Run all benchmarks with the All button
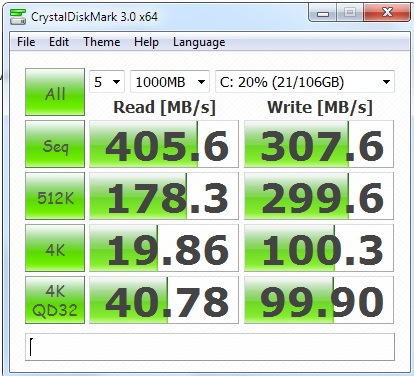This screenshot has width=414, height=376. pos(55,92)
